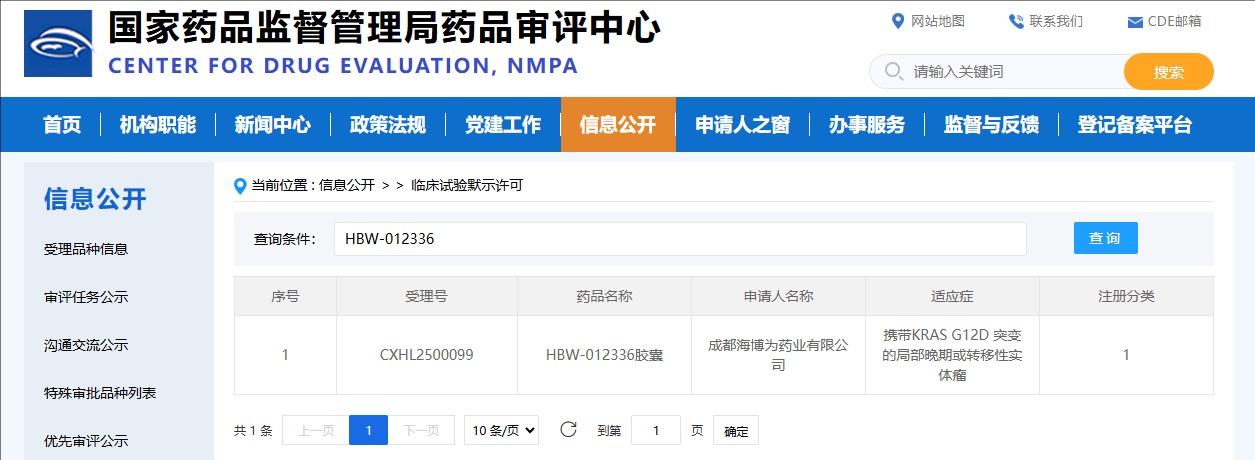The height and width of the screenshot is (460, 1255).
Task: Click the 临床试验默示许可 breadcrumb text
Action: click(x=467, y=185)
